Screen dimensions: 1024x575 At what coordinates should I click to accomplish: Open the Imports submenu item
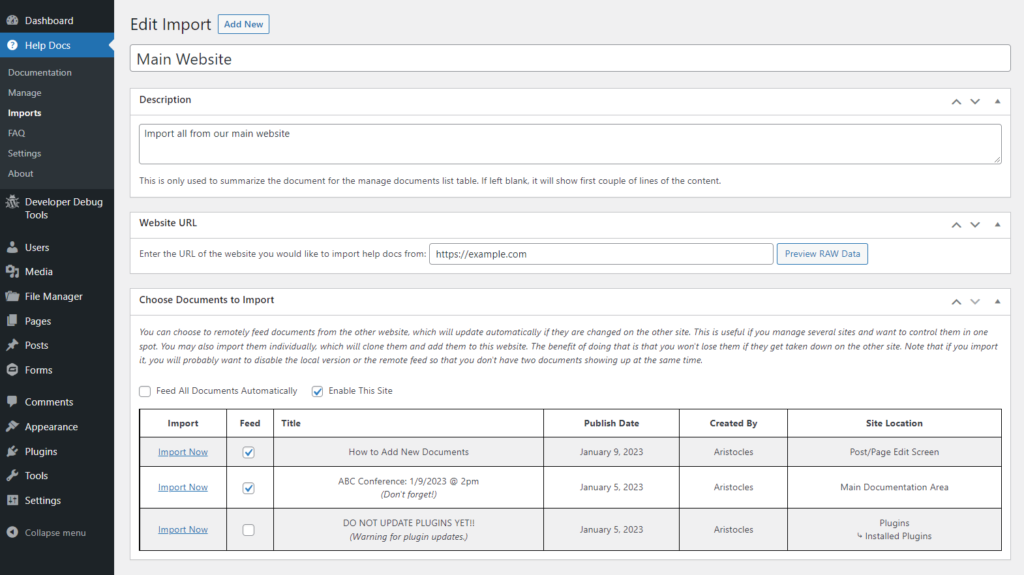click(x=25, y=113)
